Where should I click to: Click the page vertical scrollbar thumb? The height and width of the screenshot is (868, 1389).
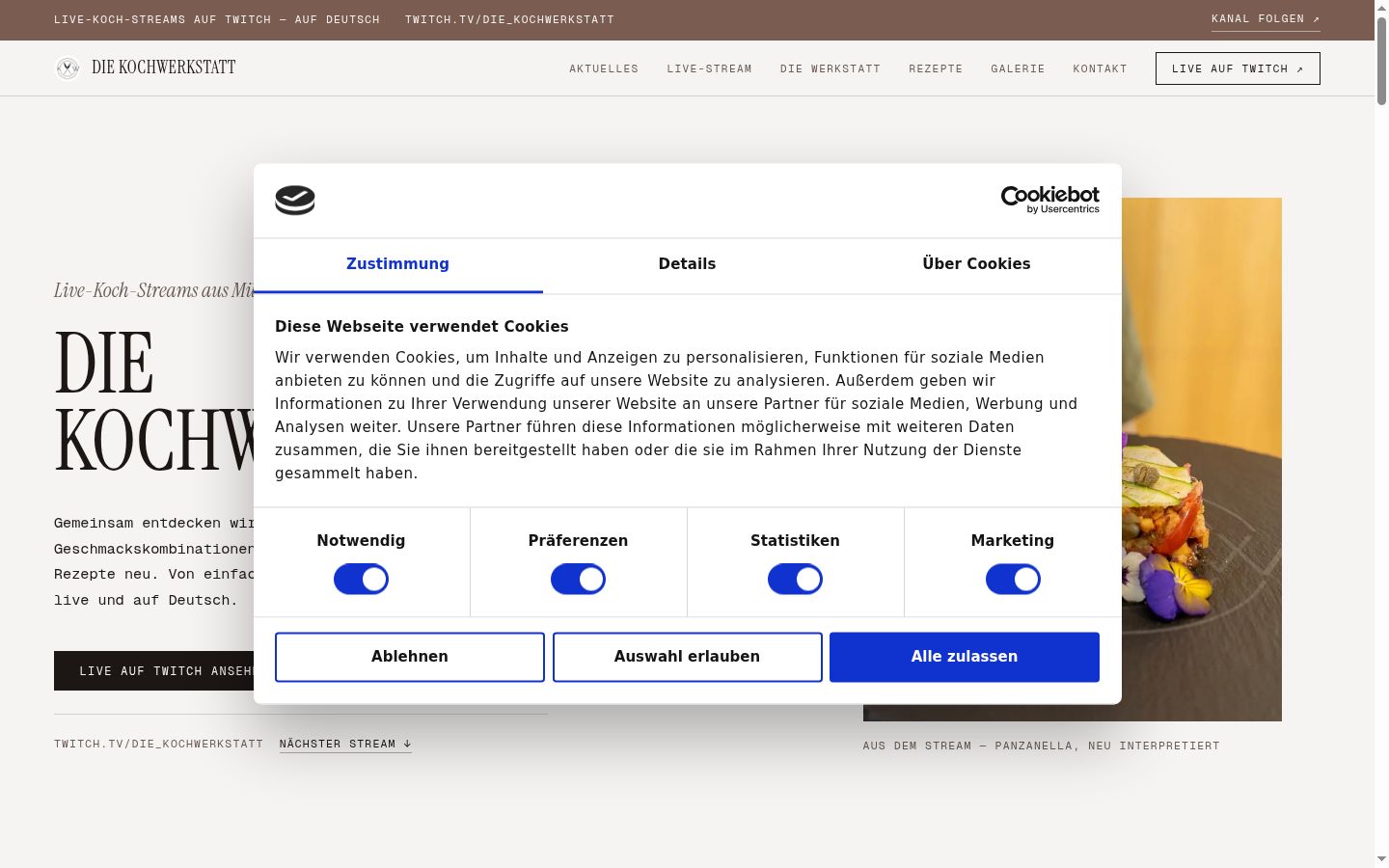[x=1381, y=60]
